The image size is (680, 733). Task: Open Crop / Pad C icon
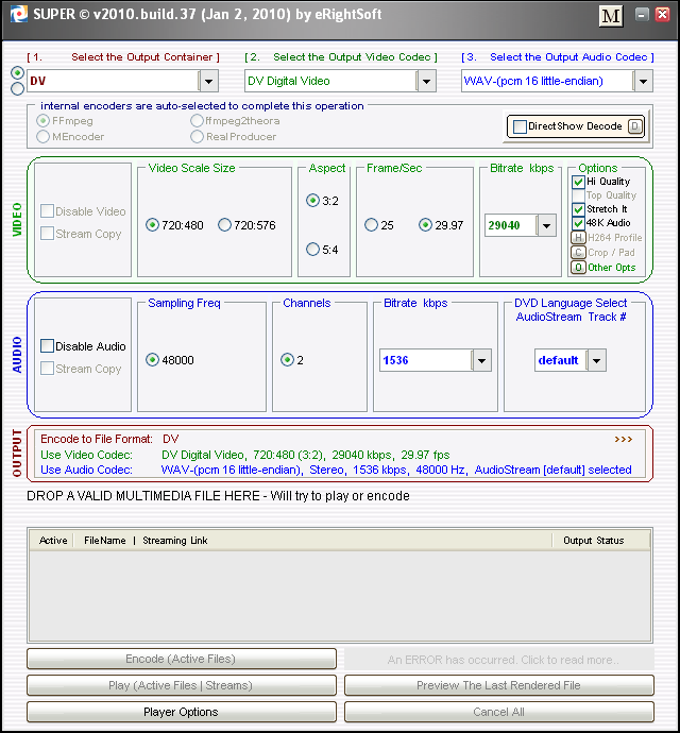click(578, 252)
